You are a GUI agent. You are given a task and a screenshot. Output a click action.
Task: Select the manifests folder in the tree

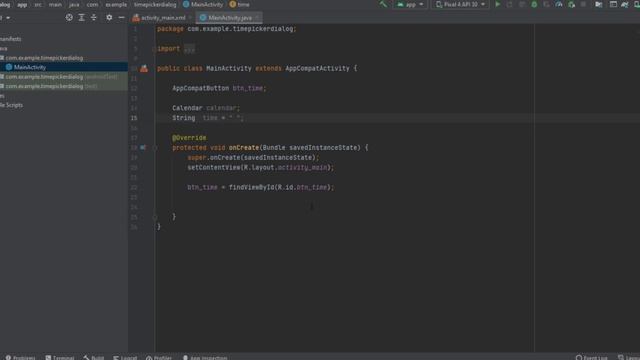[x=11, y=39]
